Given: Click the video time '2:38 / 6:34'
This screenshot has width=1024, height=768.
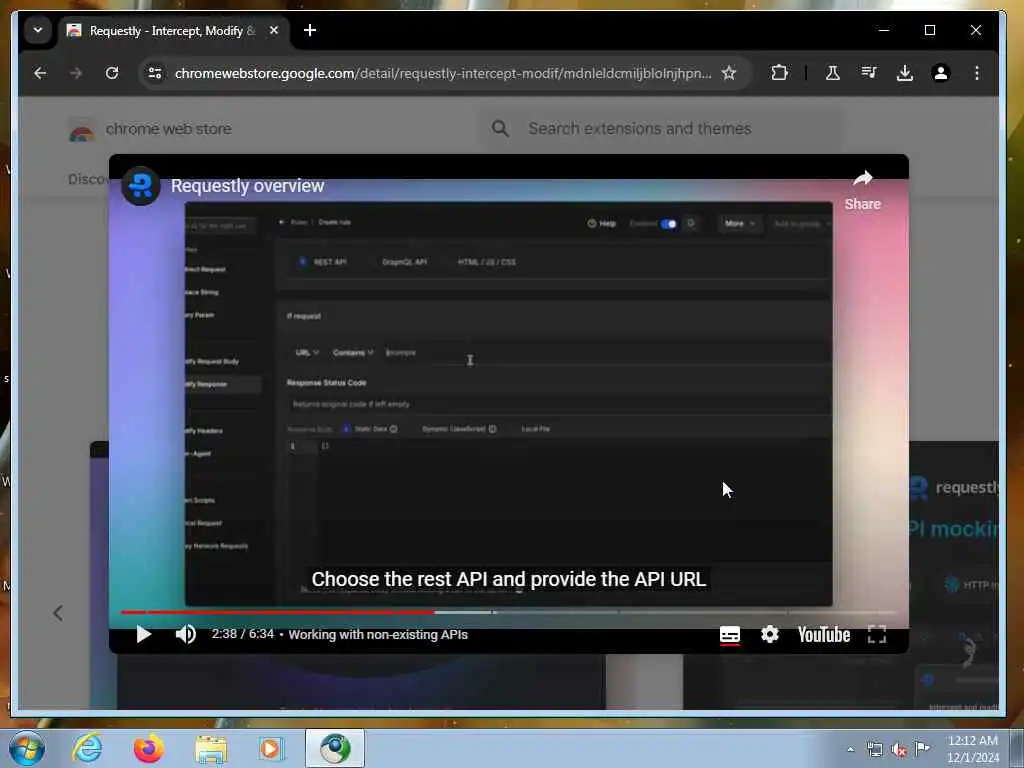Looking at the screenshot, I should (242, 634).
